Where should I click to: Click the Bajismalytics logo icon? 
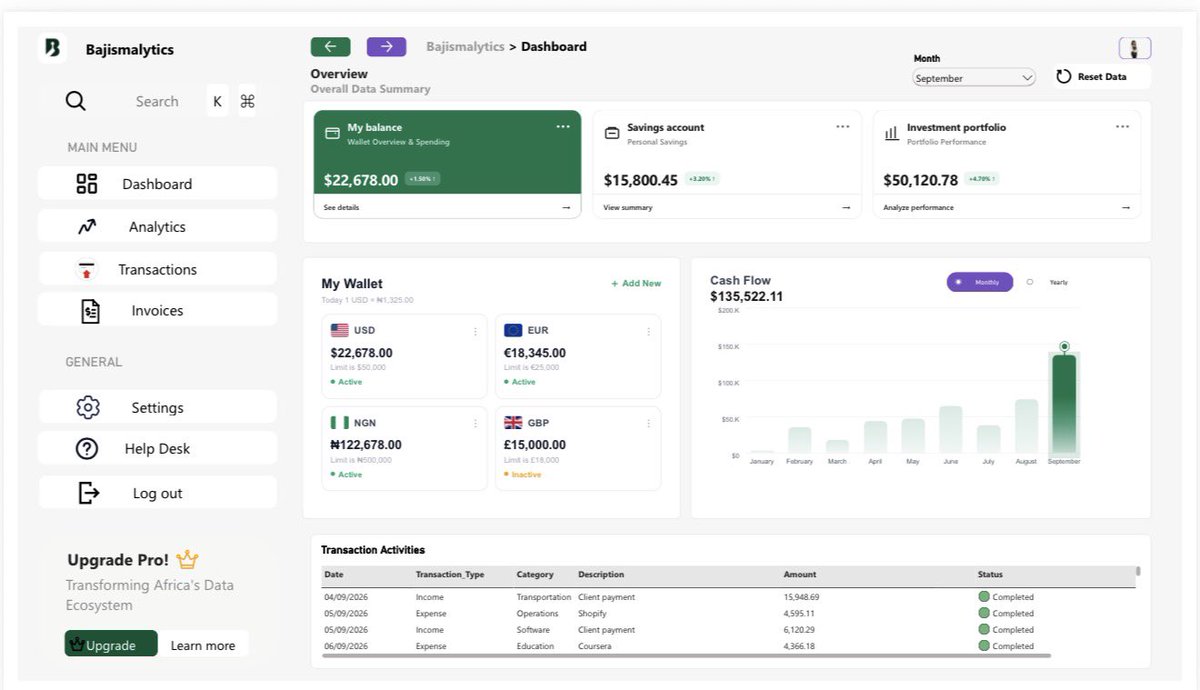click(53, 48)
